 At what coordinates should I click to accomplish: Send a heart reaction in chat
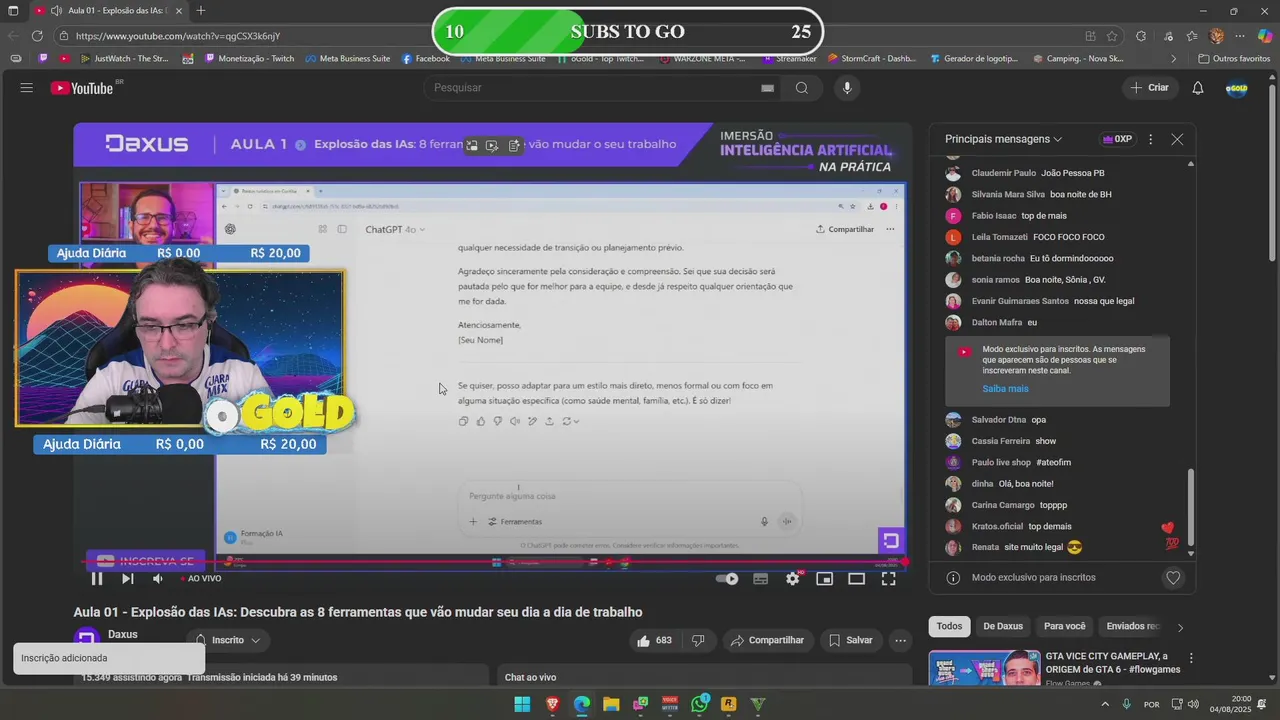coord(1173,578)
